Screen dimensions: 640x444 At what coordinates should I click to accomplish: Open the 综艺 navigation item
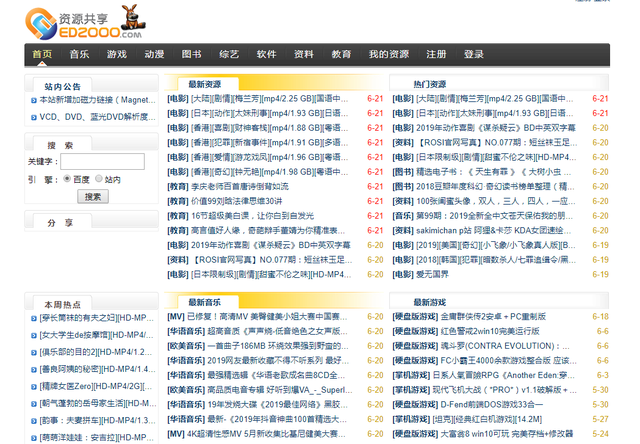[229, 54]
